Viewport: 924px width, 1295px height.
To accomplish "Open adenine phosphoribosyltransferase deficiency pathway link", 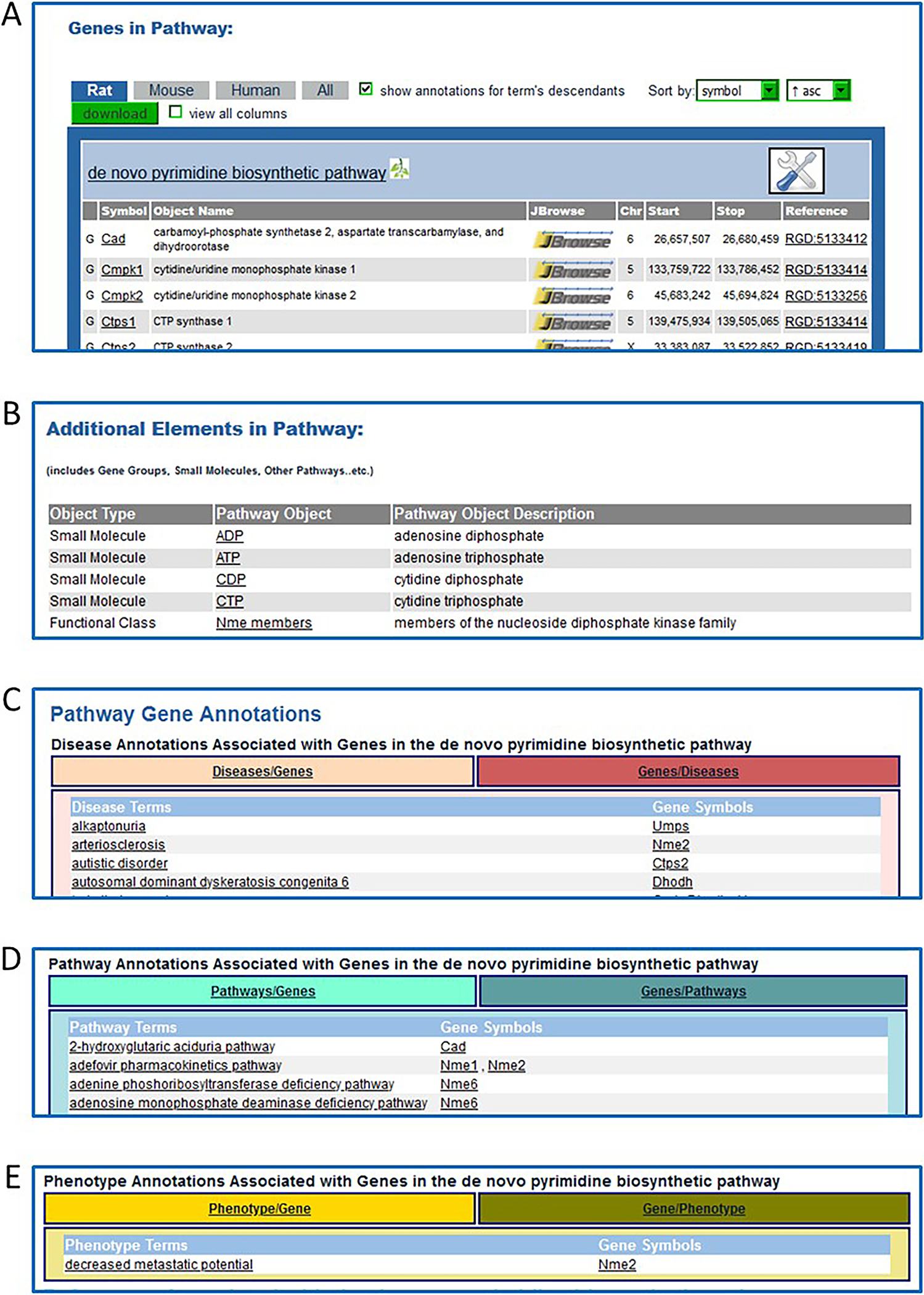I will click(x=231, y=1084).
